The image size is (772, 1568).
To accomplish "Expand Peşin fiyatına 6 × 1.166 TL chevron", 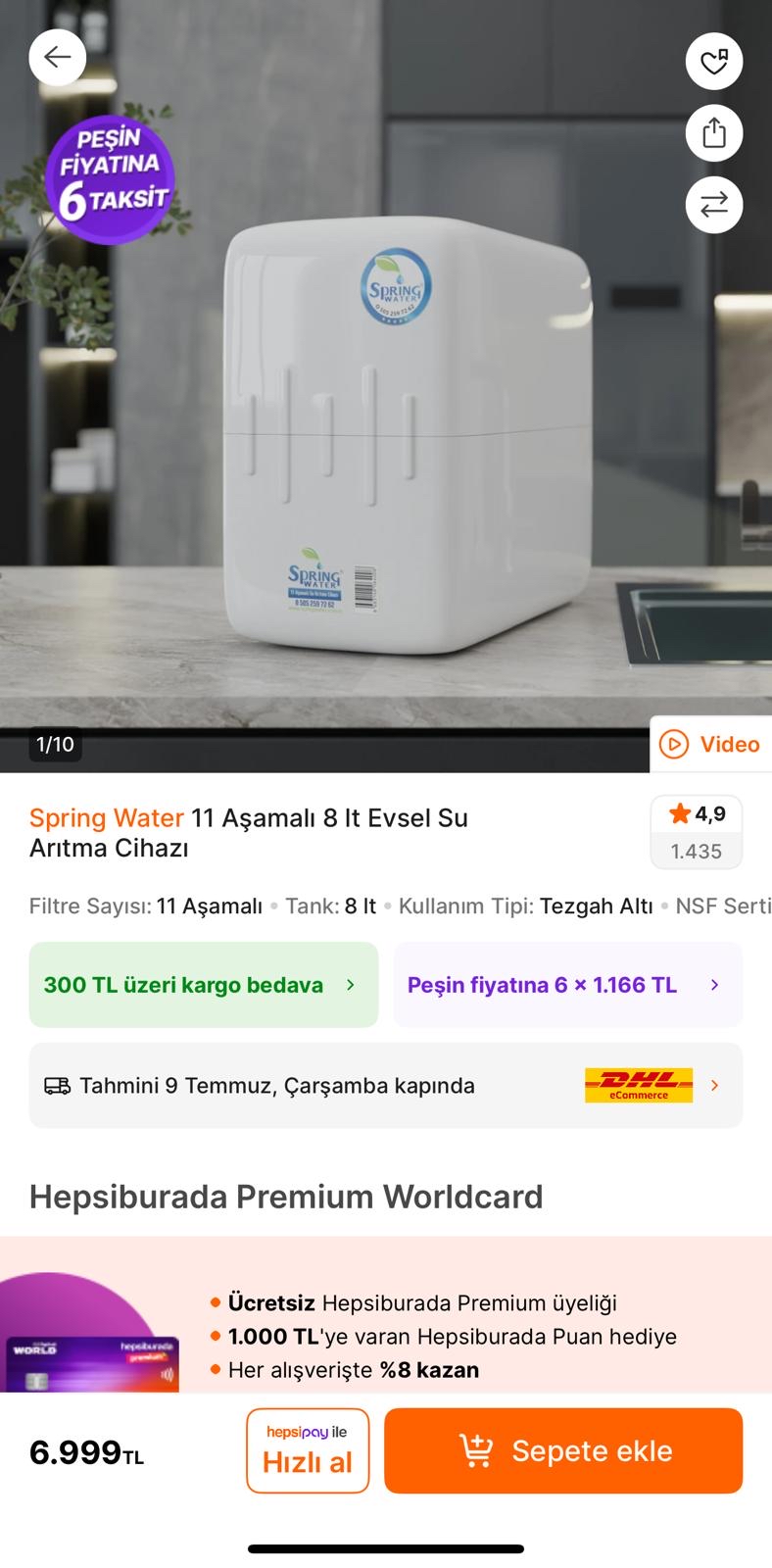I will coord(715,985).
